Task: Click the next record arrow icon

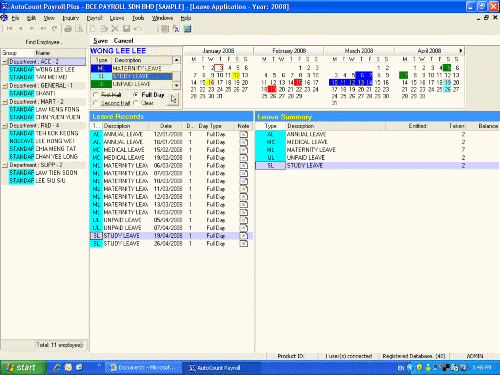Action: [32, 29]
